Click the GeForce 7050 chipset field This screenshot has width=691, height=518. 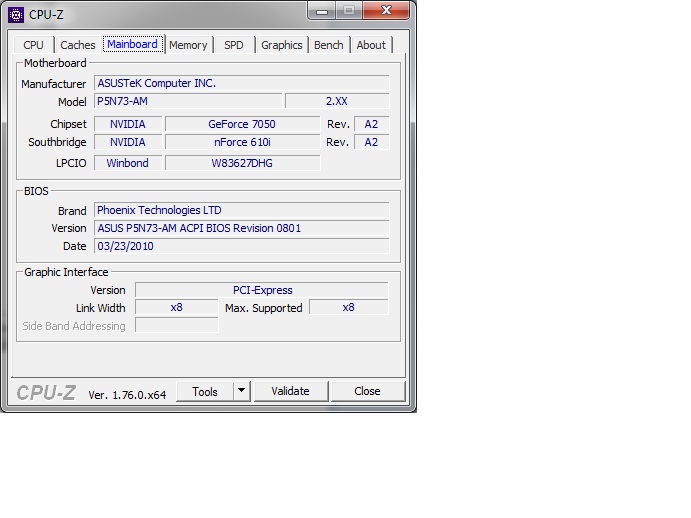242,124
